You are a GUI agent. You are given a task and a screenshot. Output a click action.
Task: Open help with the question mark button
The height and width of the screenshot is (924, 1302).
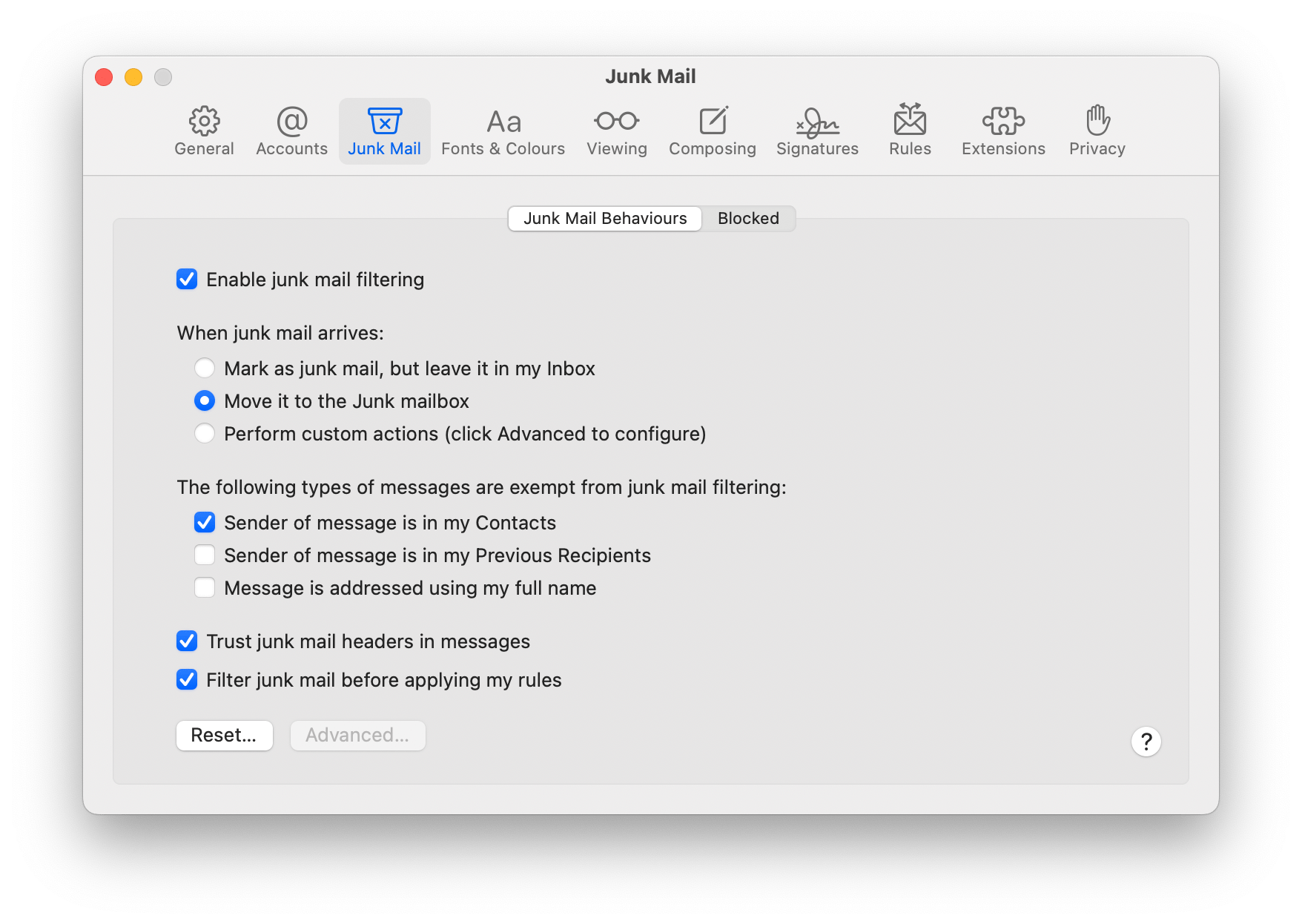pos(1146,741)
